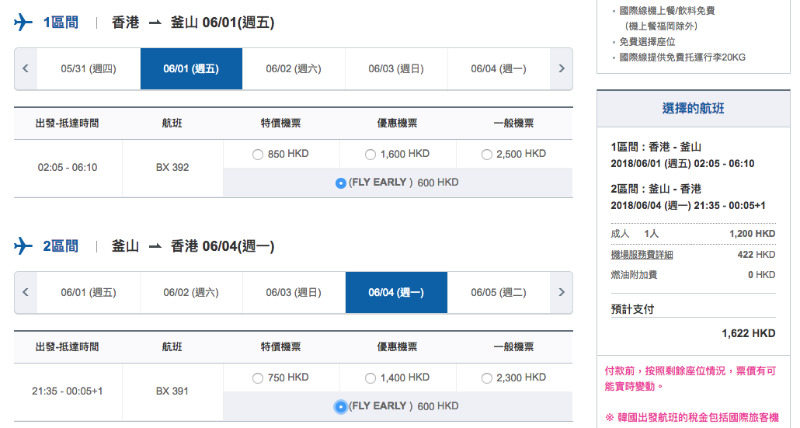
Task: Change outbound date to 06/03 (週日)
Action: [x=396, y=68]
